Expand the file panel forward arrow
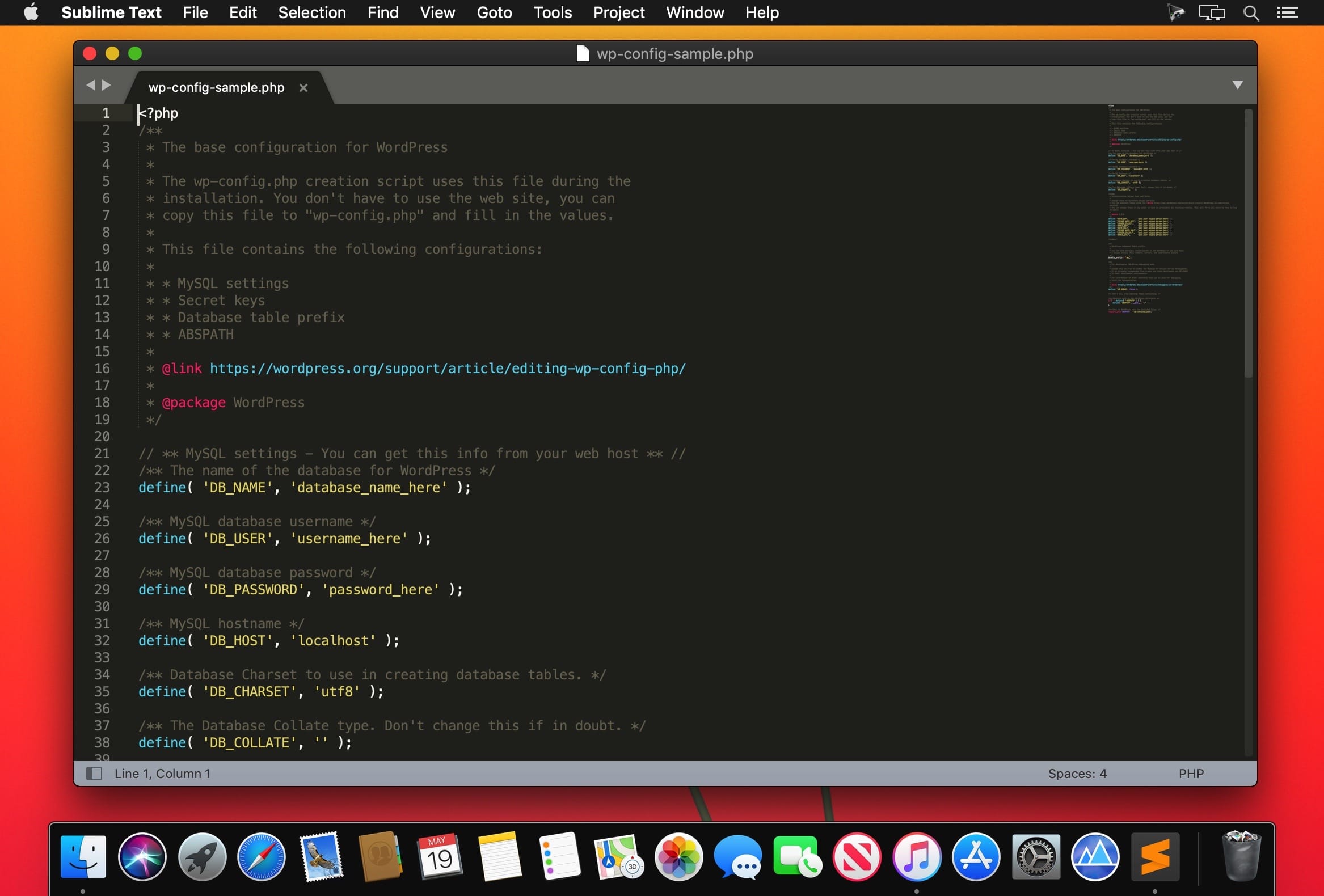The height and width of the screenshot is (896, 1324). pos(107,86)
